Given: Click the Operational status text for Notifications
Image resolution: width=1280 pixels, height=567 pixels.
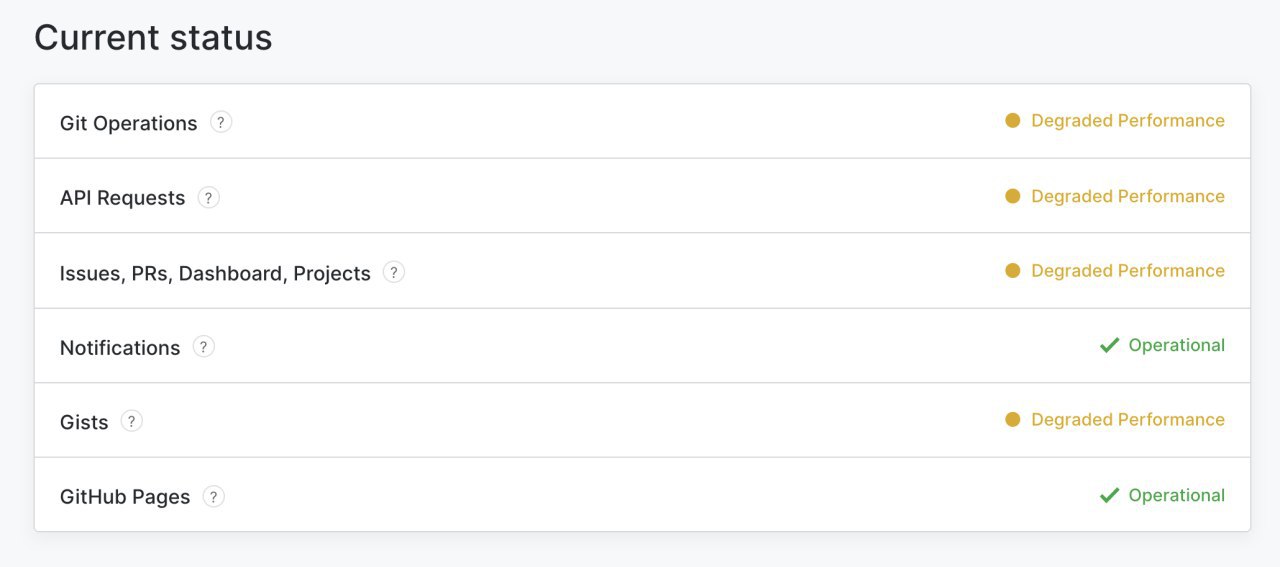Looking at the screenshot, I should pos(1177,345).
